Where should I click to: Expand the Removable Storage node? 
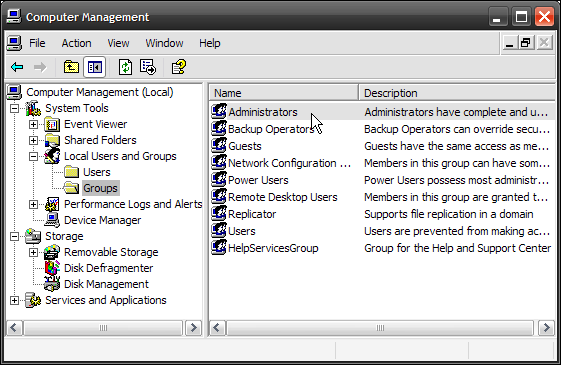pos(33,252)
